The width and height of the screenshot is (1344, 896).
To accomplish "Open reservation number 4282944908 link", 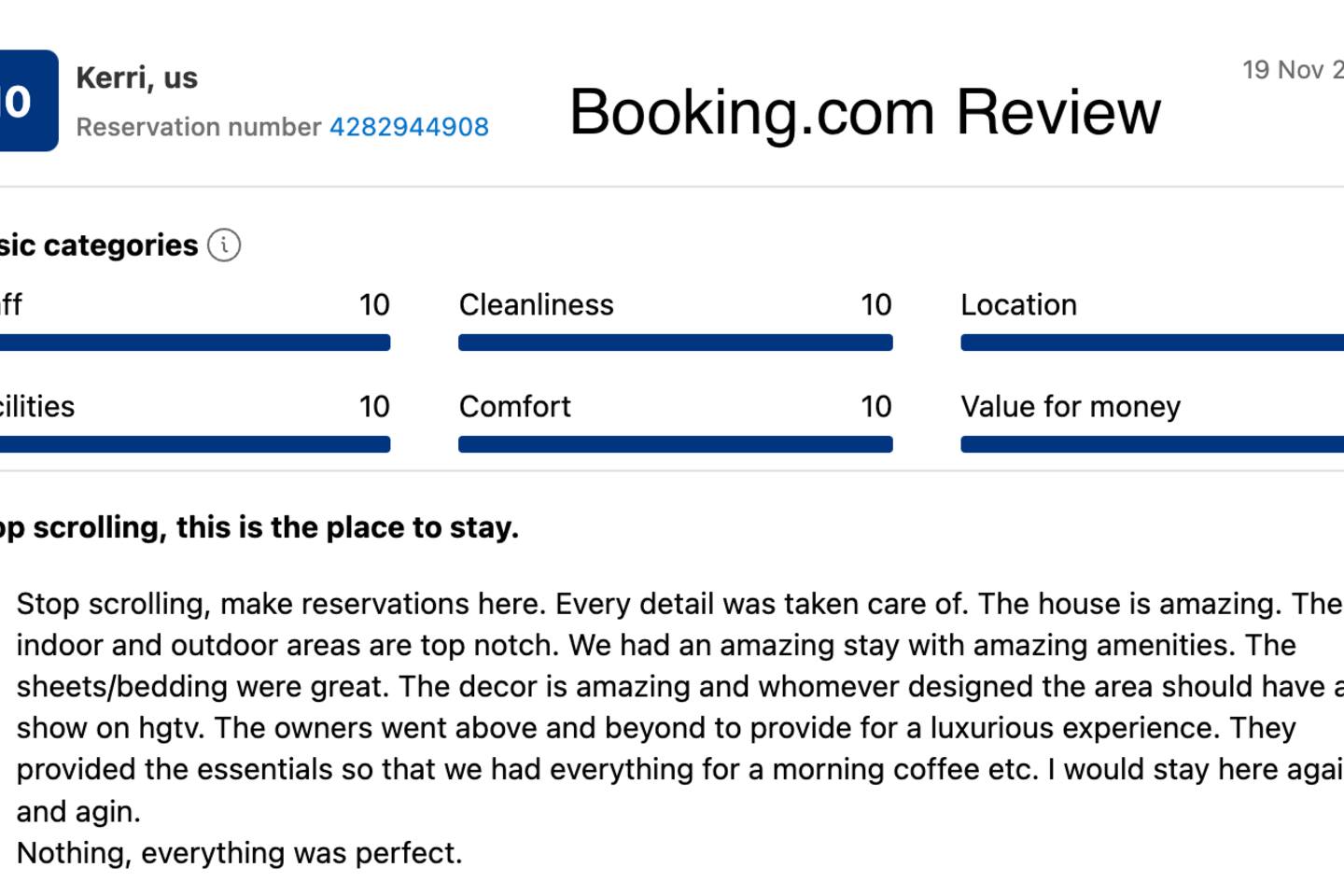I will pyautogui.click(x=409, y=127).
